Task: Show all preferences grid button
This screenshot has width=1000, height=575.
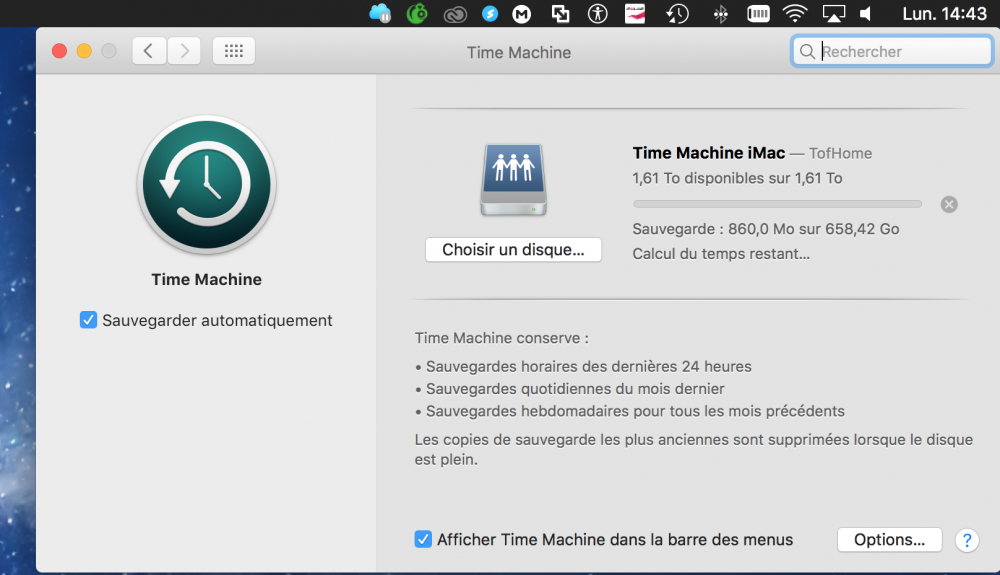Action: pos(233,51)
